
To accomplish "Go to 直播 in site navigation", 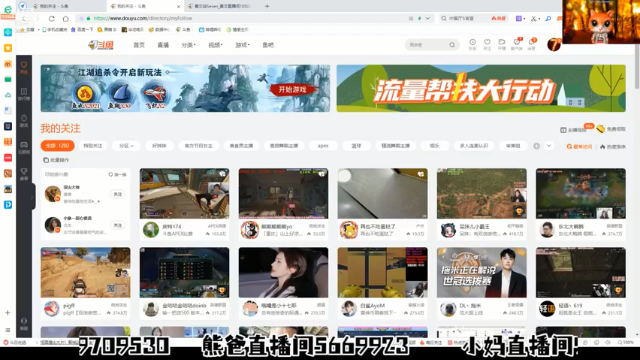I will (163, 45).
